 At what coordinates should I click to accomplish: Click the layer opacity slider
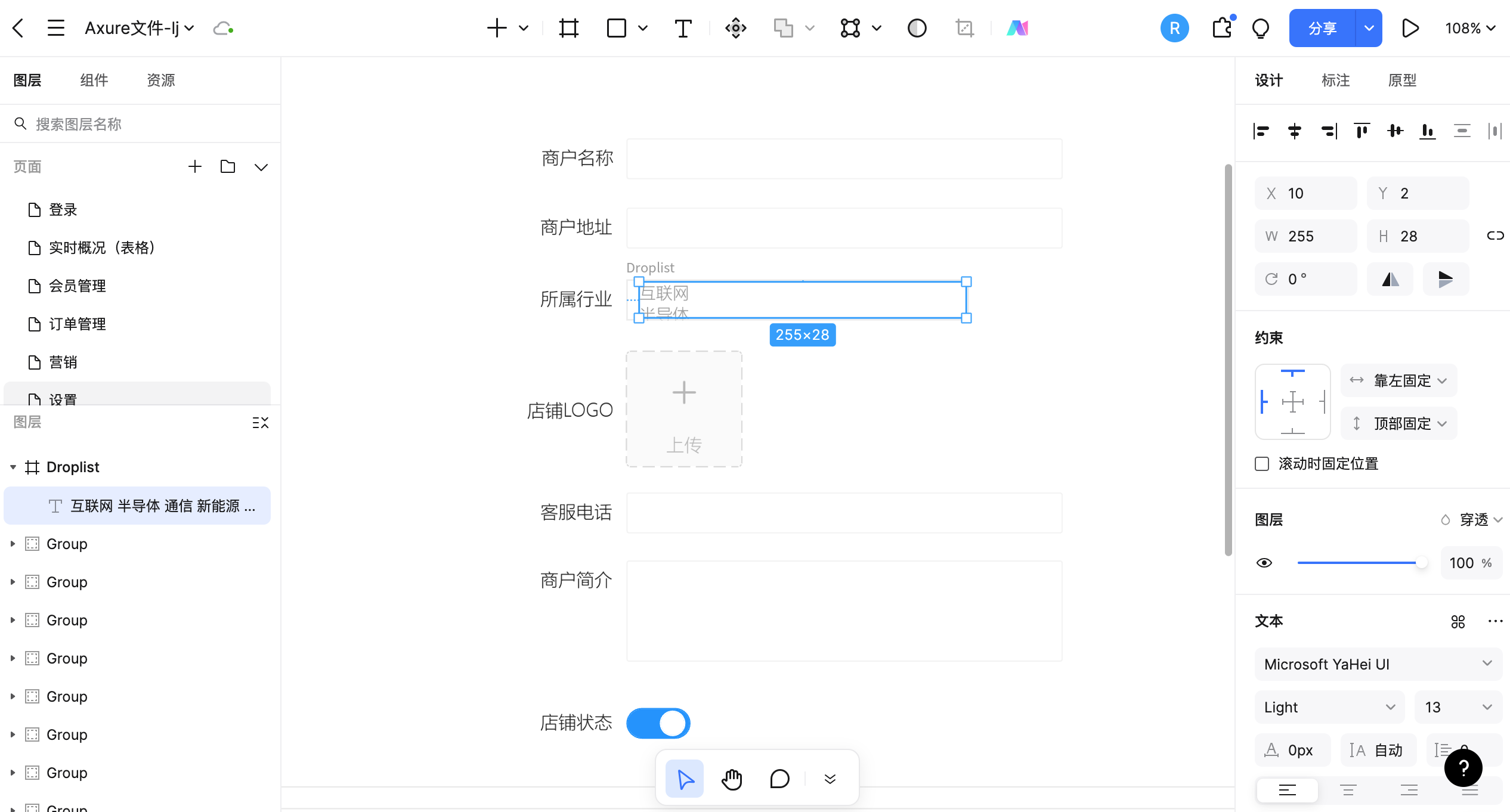(x=1360, y=563)
